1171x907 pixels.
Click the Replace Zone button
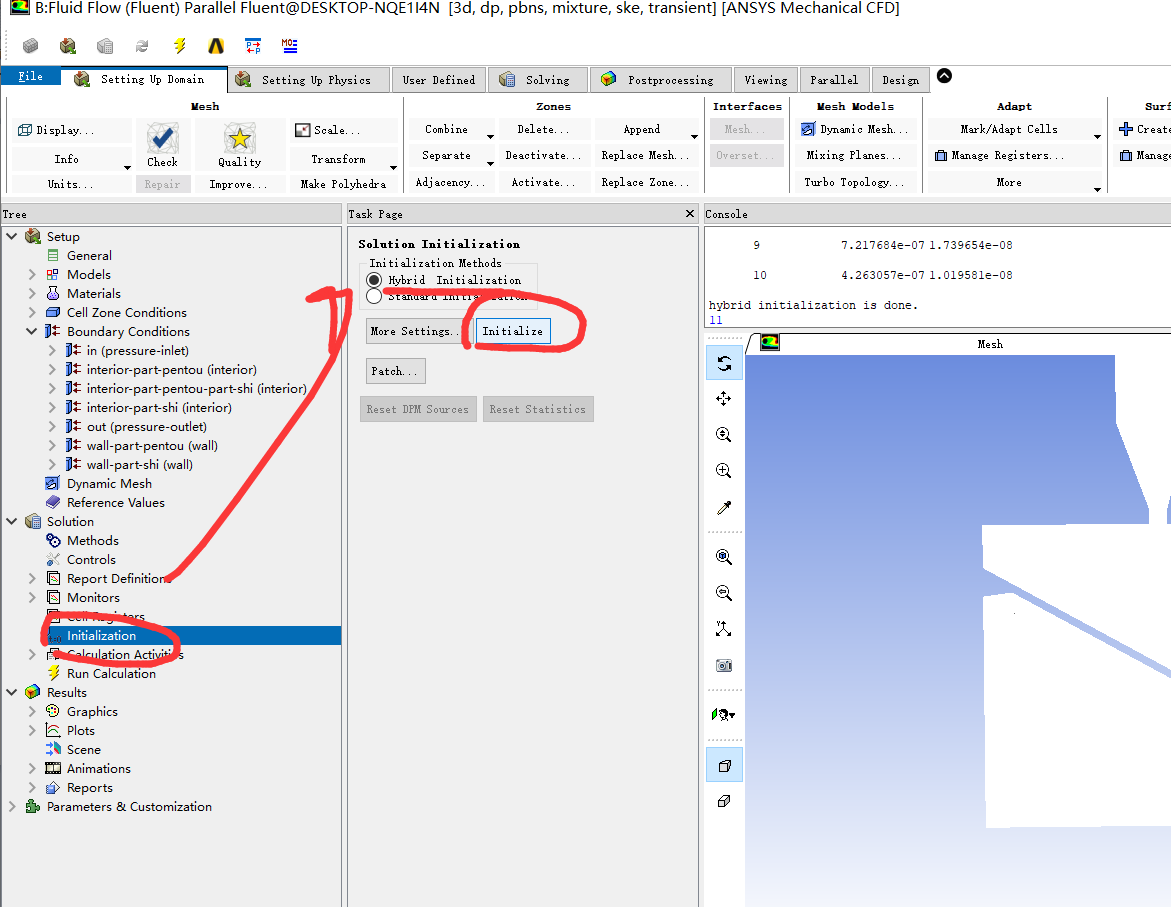point(645,182)
